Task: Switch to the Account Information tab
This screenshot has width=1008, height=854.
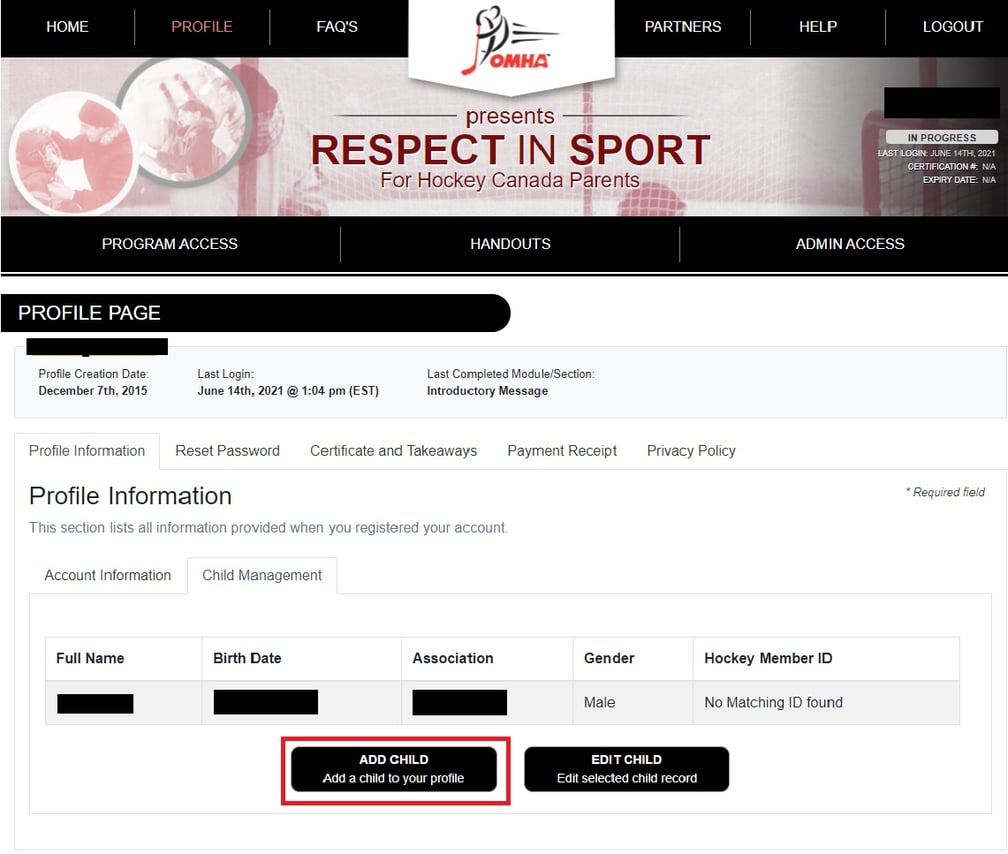Action: click(x=107, y=576)
